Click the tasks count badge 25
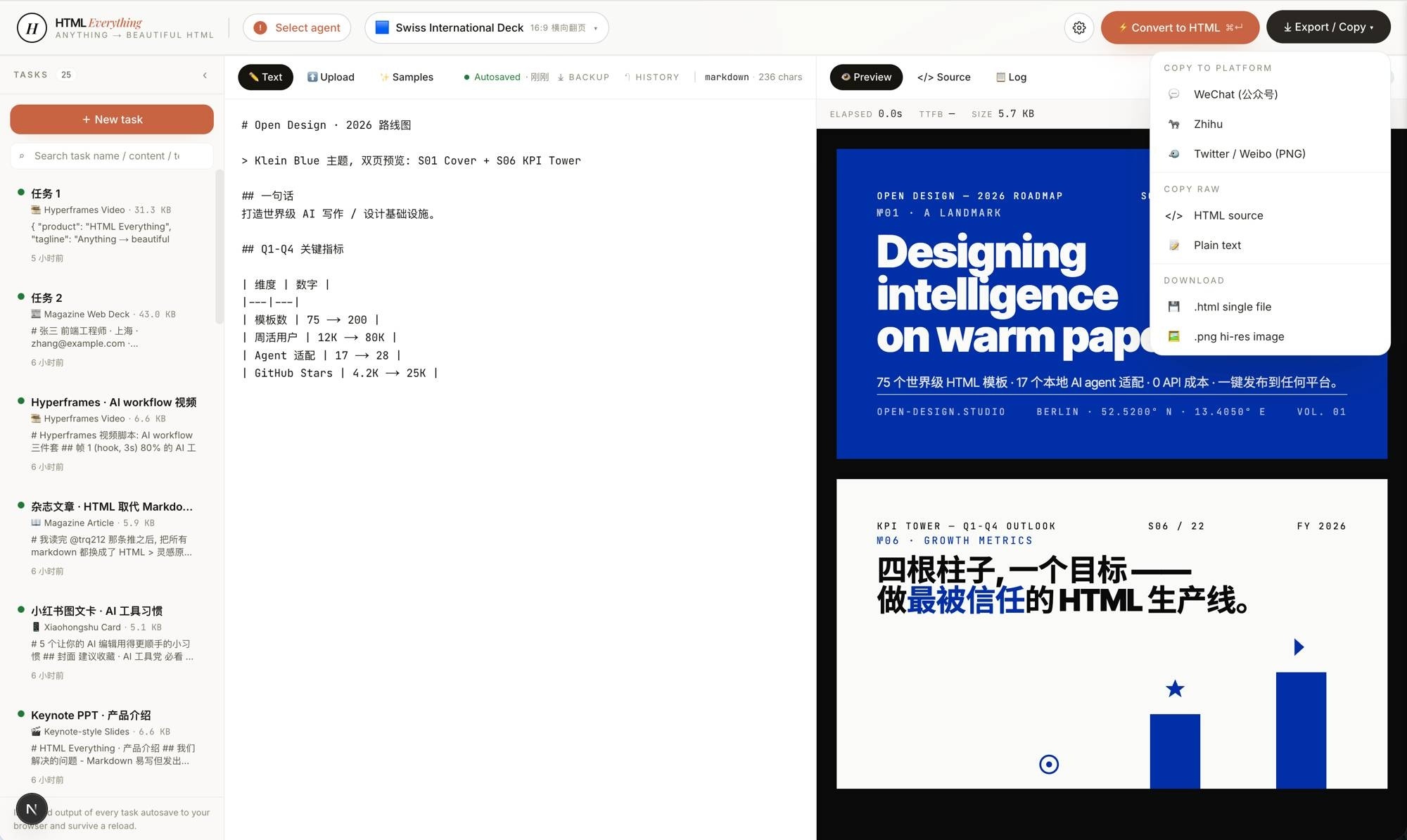Image resolution: width=1407 pixels, height=840 pixels. click(66, 75)
